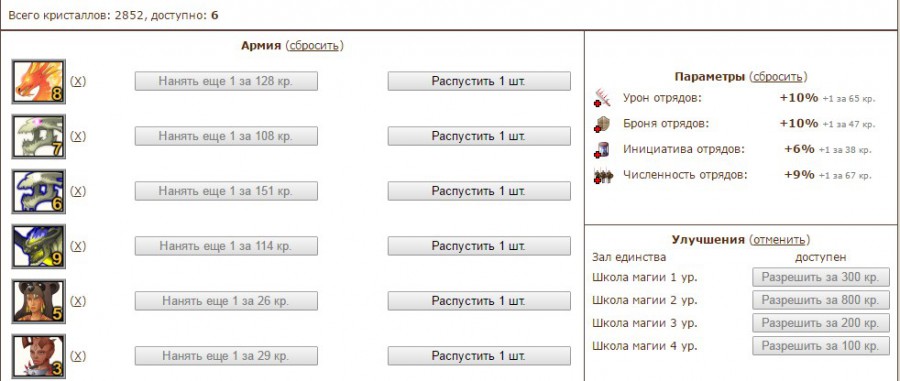Remove the orange dragon unit via (X)
900x381 pixels.
(77, 81)
